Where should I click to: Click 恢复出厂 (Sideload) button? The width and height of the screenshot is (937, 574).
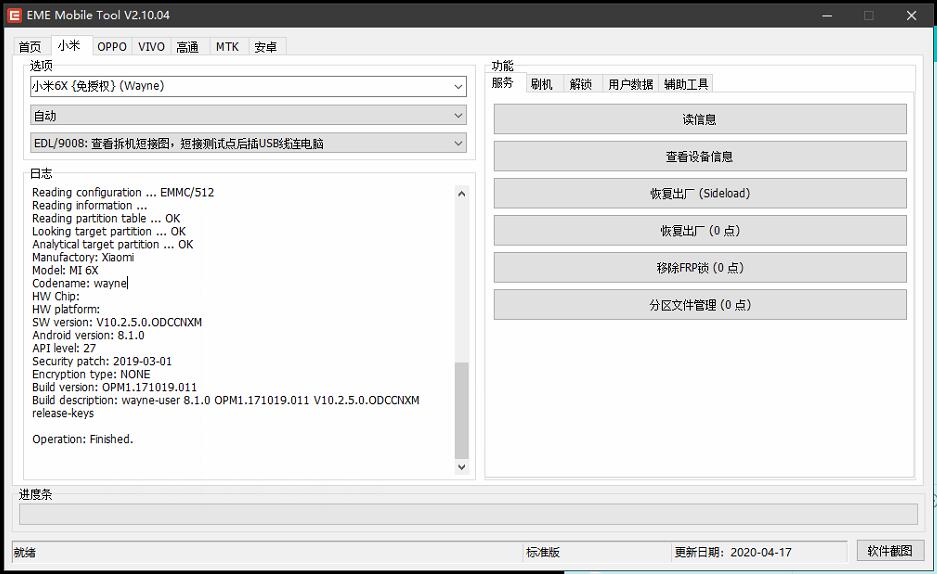[x=700, y=194]
